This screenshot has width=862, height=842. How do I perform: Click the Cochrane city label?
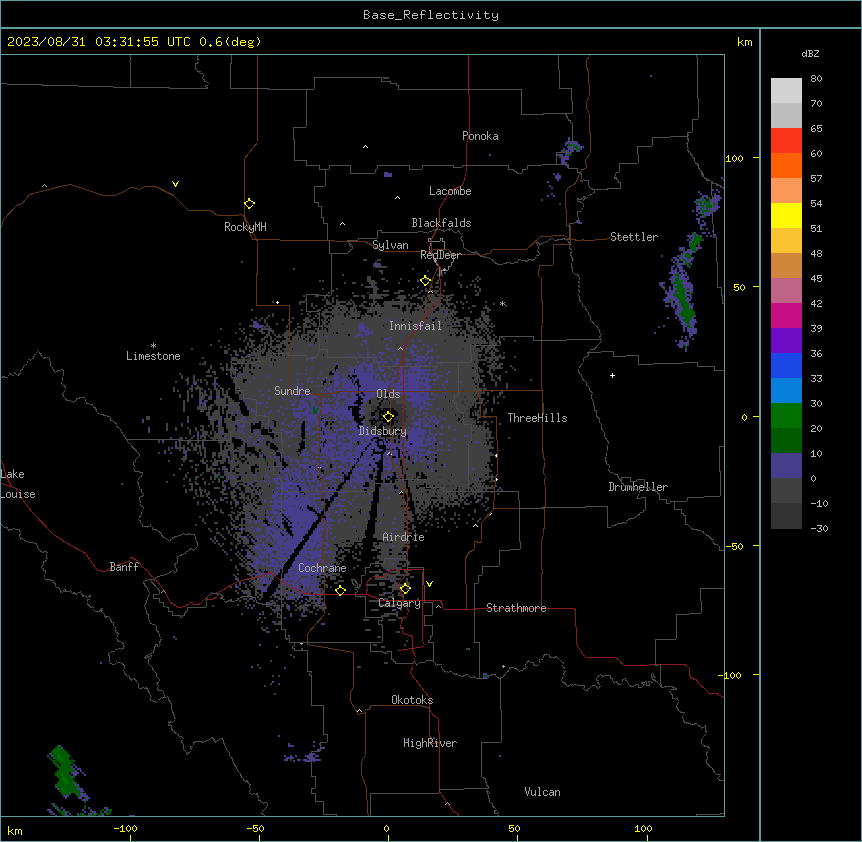(x=322, y=568)
